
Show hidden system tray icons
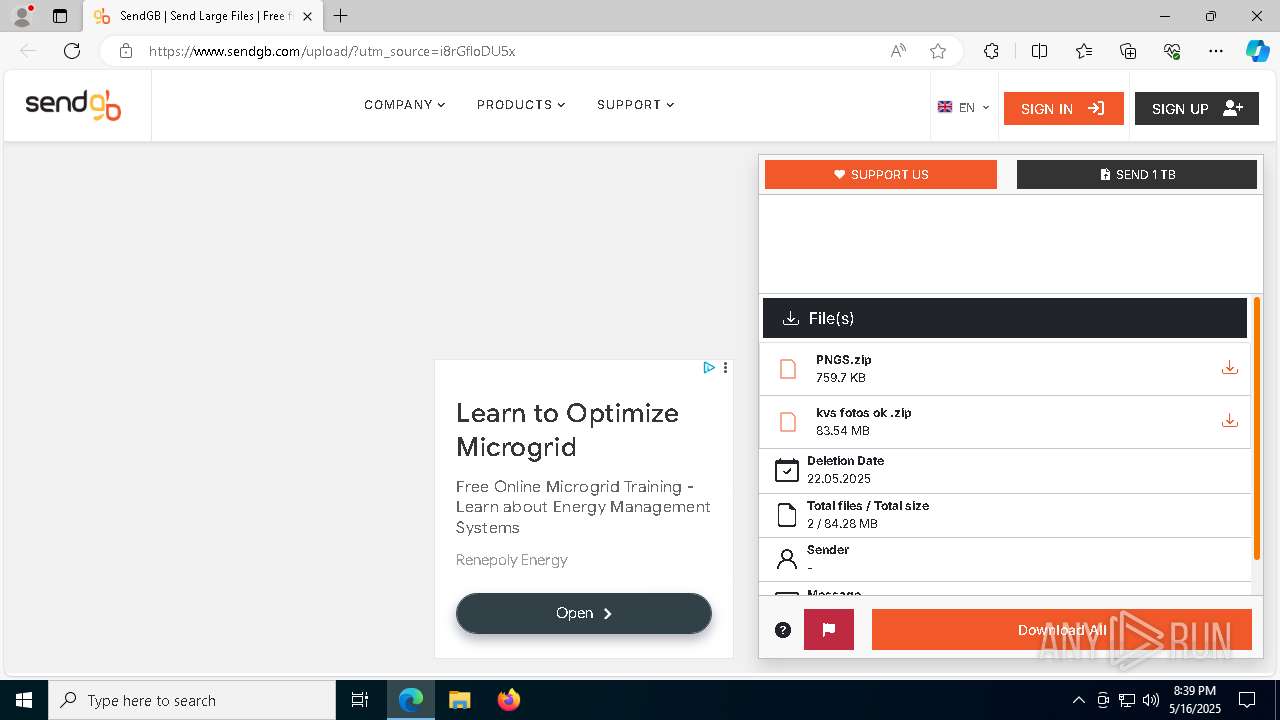click(x=1078, y=700)
